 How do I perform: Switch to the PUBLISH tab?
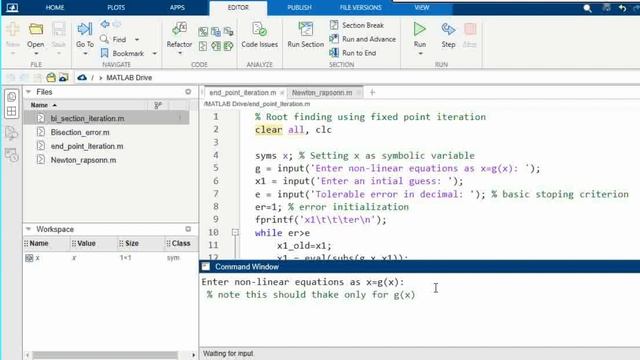tap(299, 8)
